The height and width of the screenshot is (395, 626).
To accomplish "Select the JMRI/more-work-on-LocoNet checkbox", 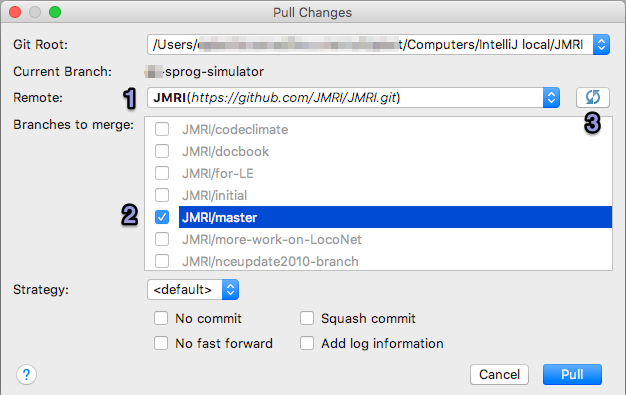I will (162, 239).
